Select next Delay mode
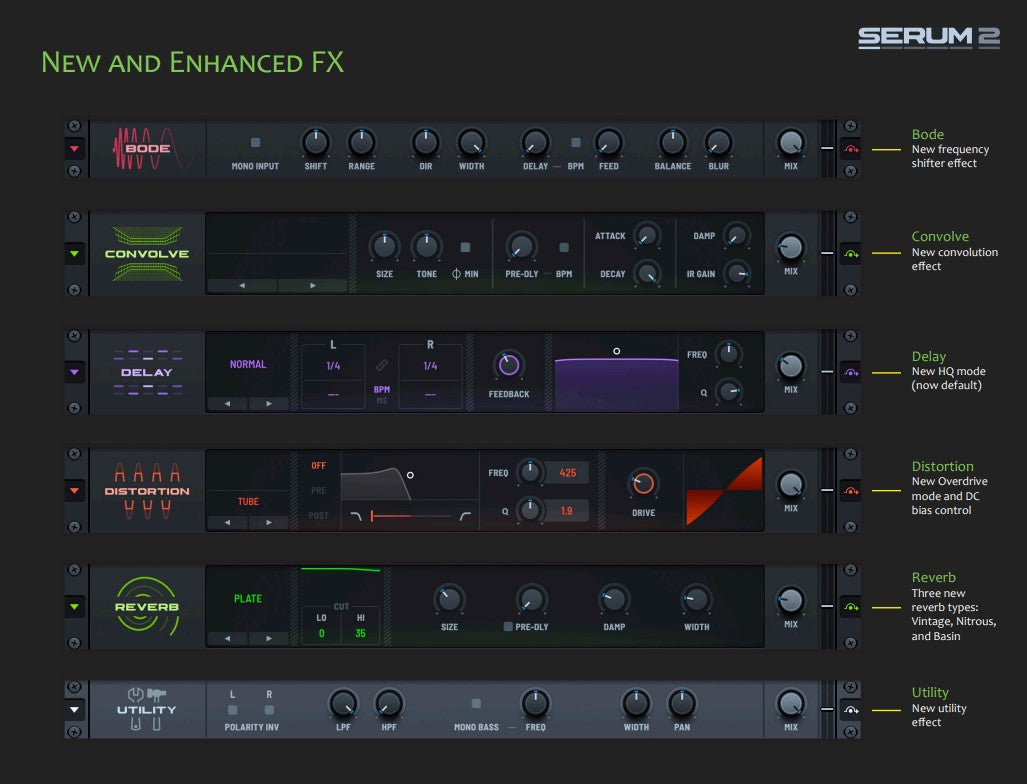1027x784 pixels. (269, 403)
